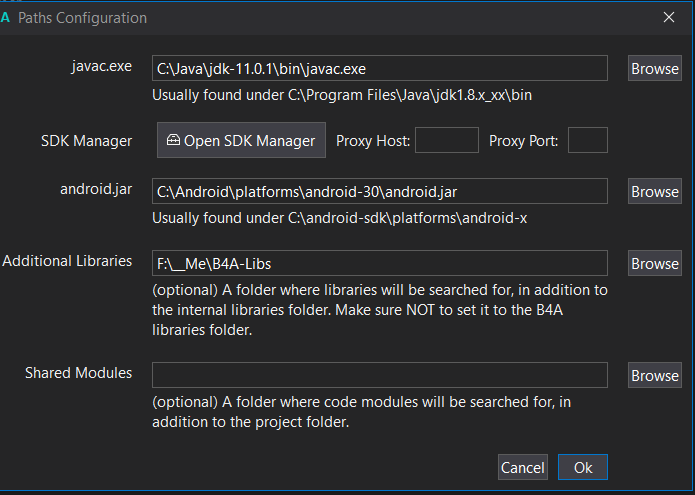This screenshot has height=495, width=695.
Task: Click the 'android.jar' label
Action: point(96,189)
